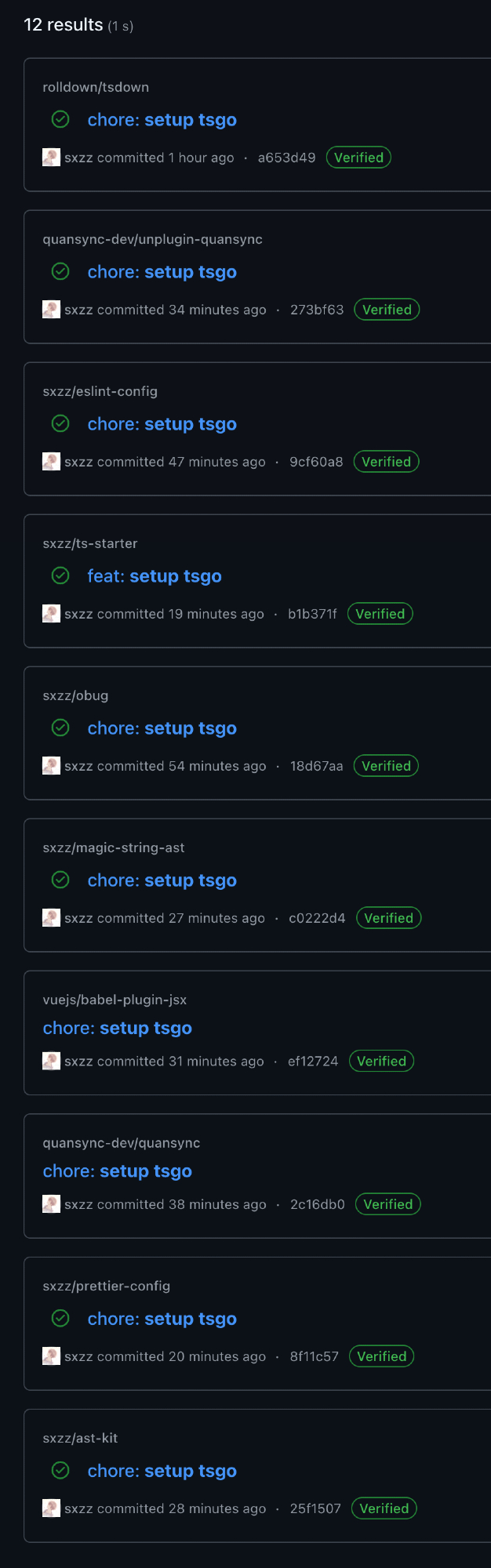Open 'feat: setup tsgo' commit in ts-starter

coord(155,576)
